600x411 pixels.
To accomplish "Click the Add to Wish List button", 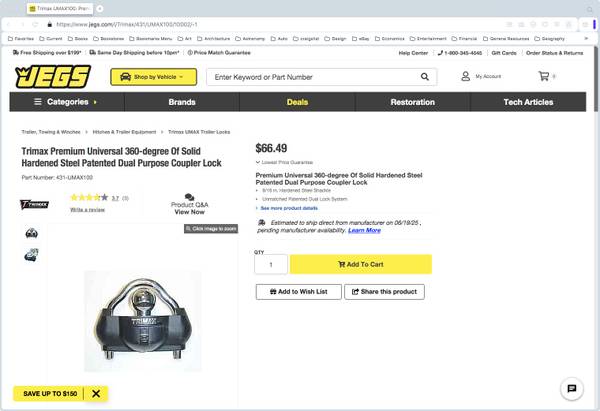I will [x=297, y=291].
